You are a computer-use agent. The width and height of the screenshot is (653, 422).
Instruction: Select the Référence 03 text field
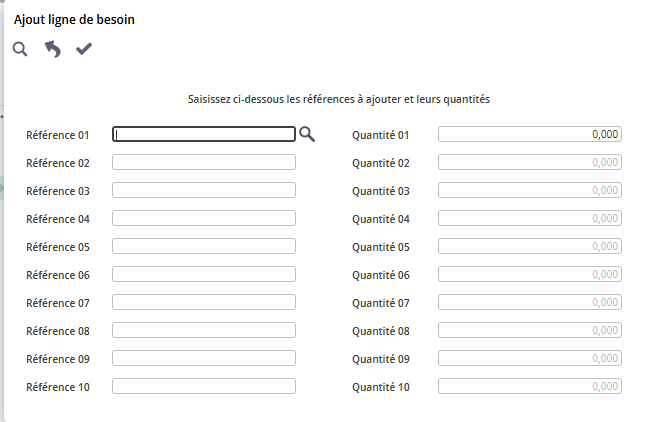tap(204, 190)
